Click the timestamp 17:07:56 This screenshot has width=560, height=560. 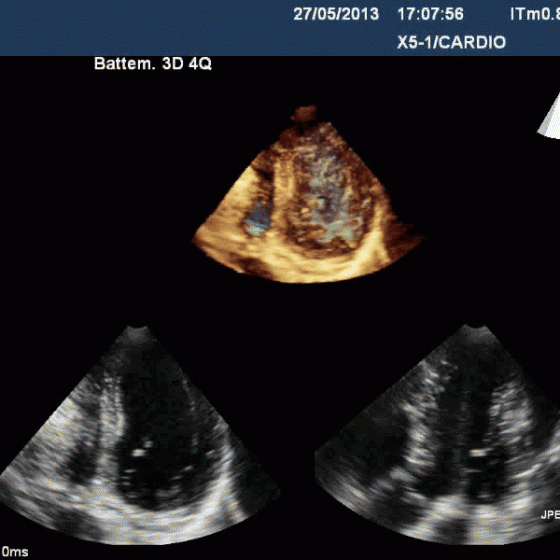[x=430, y=14]
